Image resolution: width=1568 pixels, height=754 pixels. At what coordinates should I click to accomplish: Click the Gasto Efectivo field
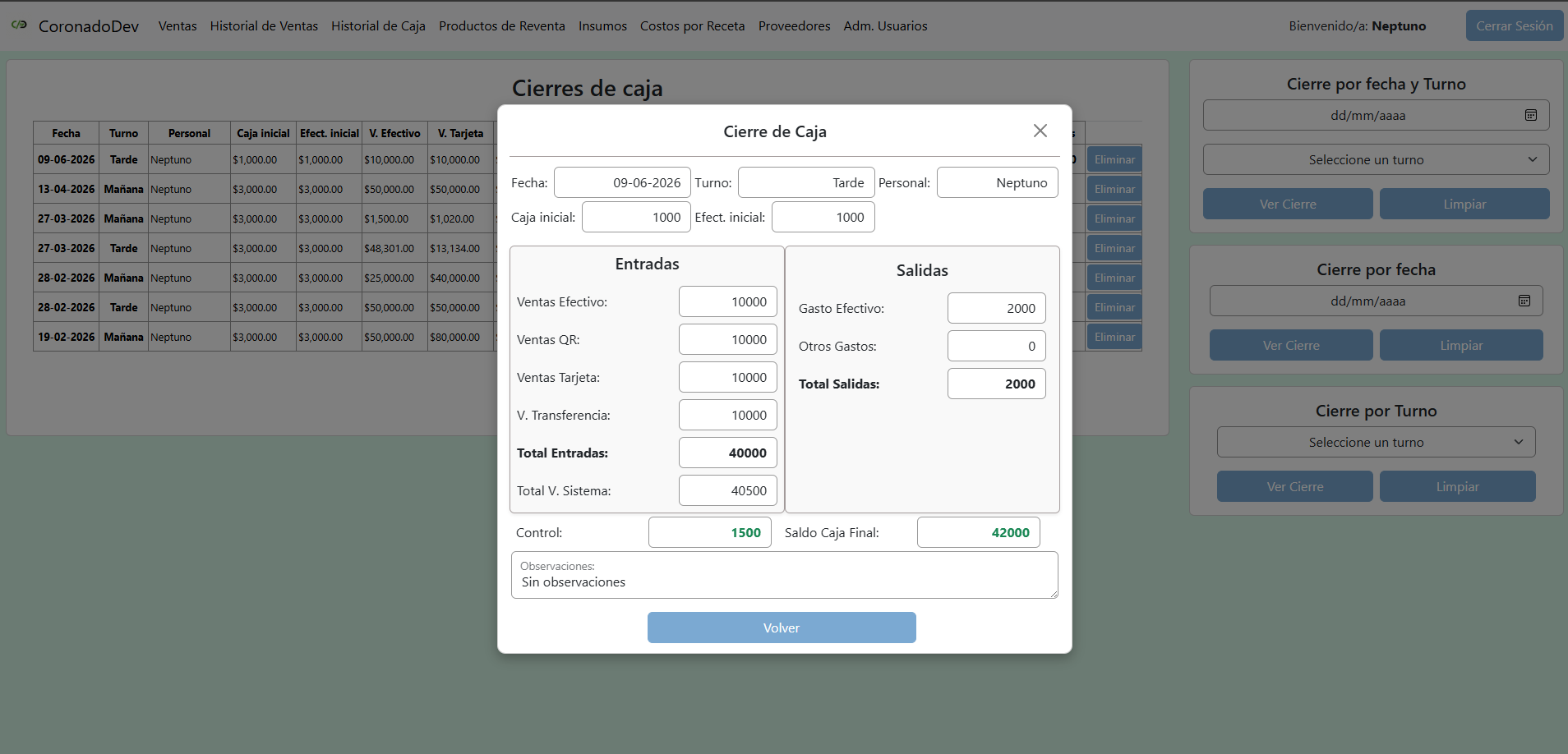point(997,308)
